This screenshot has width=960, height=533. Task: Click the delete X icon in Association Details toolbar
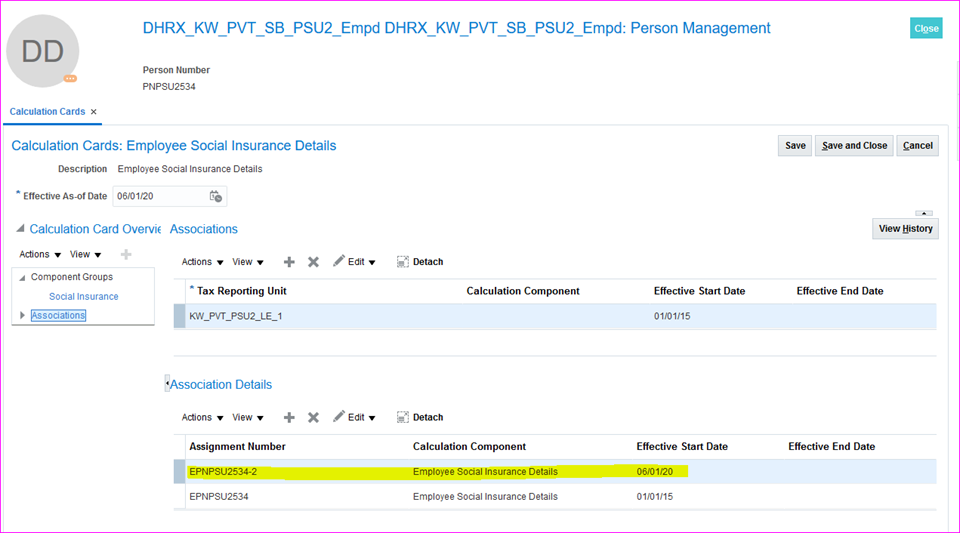(x=313, y=418)
